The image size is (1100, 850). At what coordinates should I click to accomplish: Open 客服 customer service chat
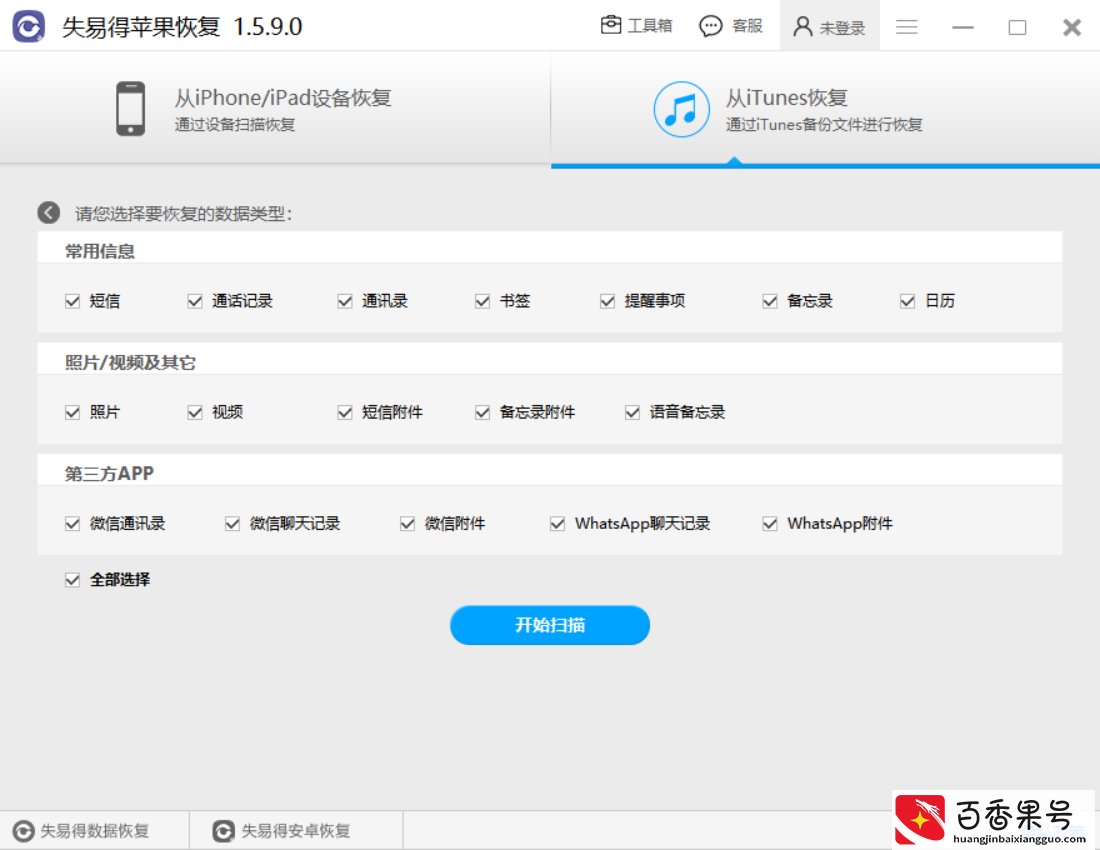click(731, 26)
